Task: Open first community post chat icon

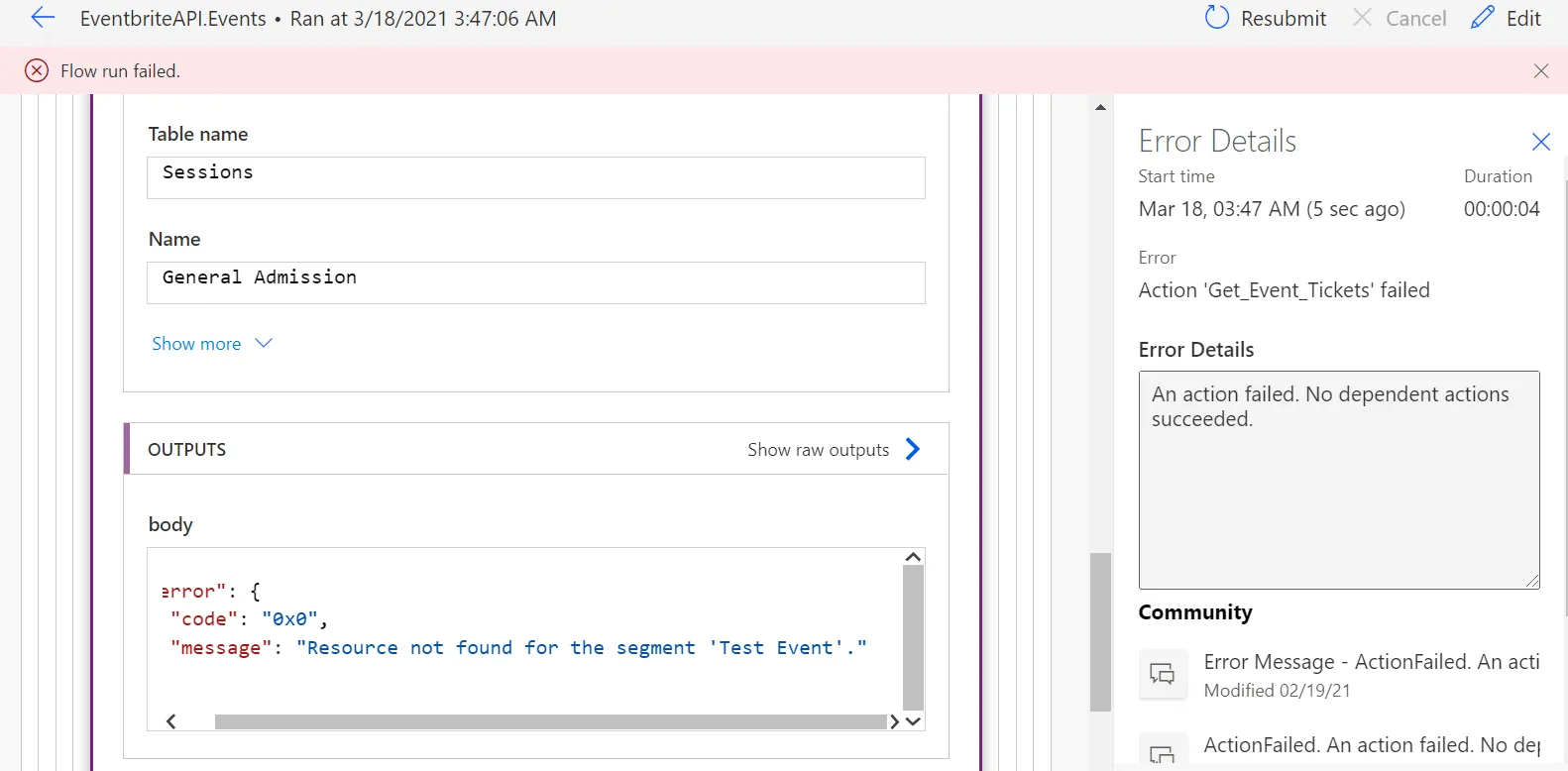Action: pos(1162,675)
